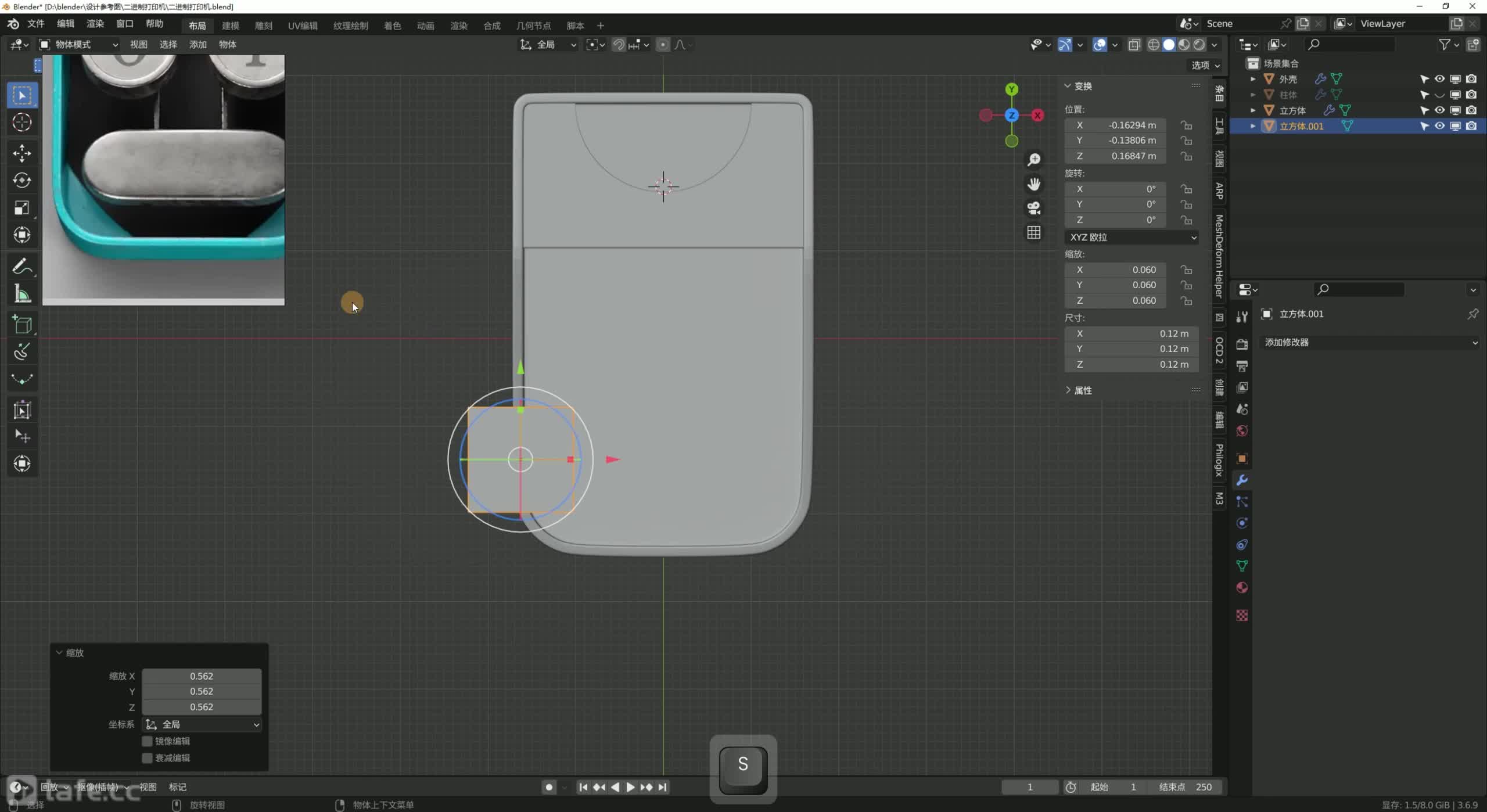Image resolution: width=1487 pixels, height=812 pixels.
Task: Select the Move tool in toolbar
Action: tap(22, 153)
